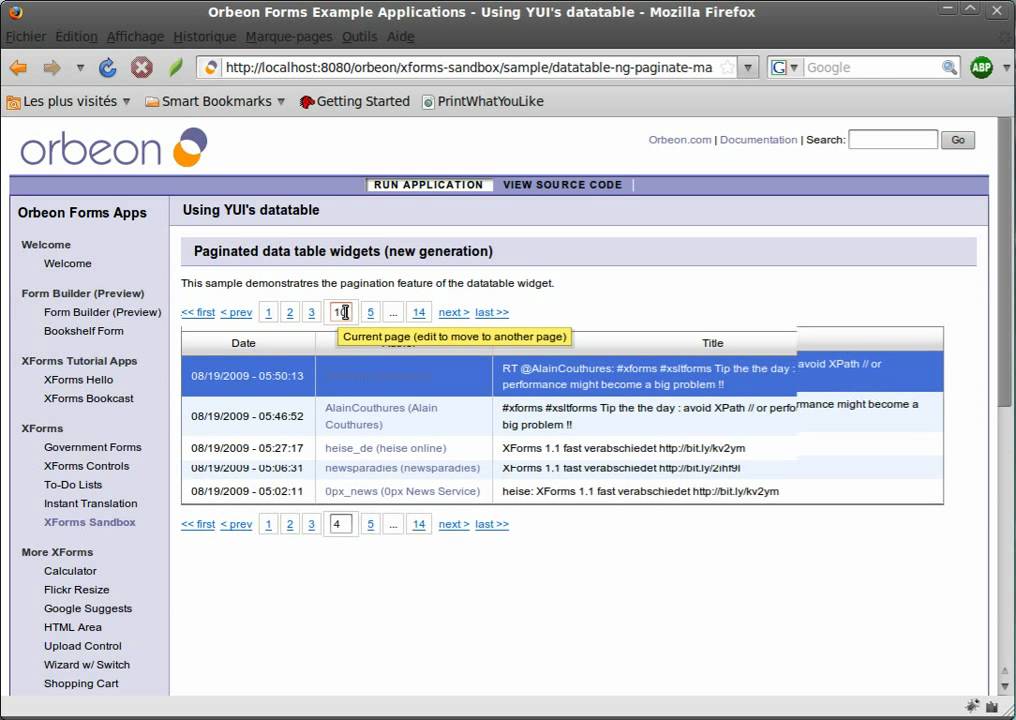The height and width of the screenshot is (720, 1016).
Task: Sort the table by Date column header
Action: [x=244, y=343]
